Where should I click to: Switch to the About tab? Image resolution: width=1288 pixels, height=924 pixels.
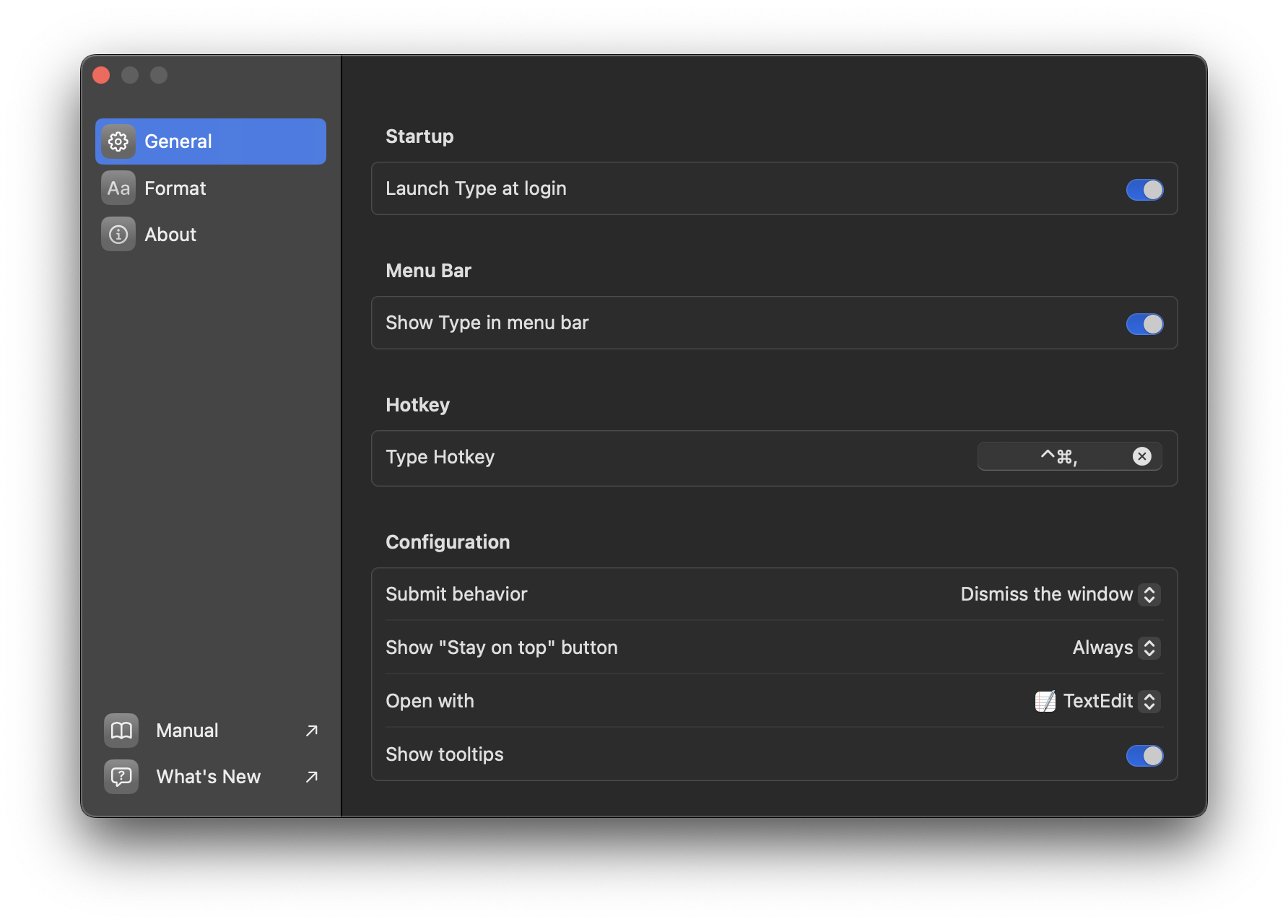(x=211, y=235)
